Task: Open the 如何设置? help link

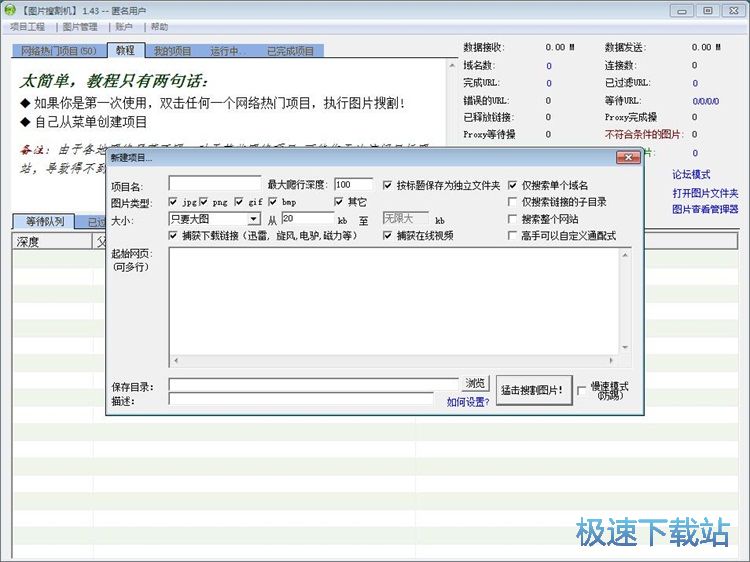Action: tap(468, 402)
